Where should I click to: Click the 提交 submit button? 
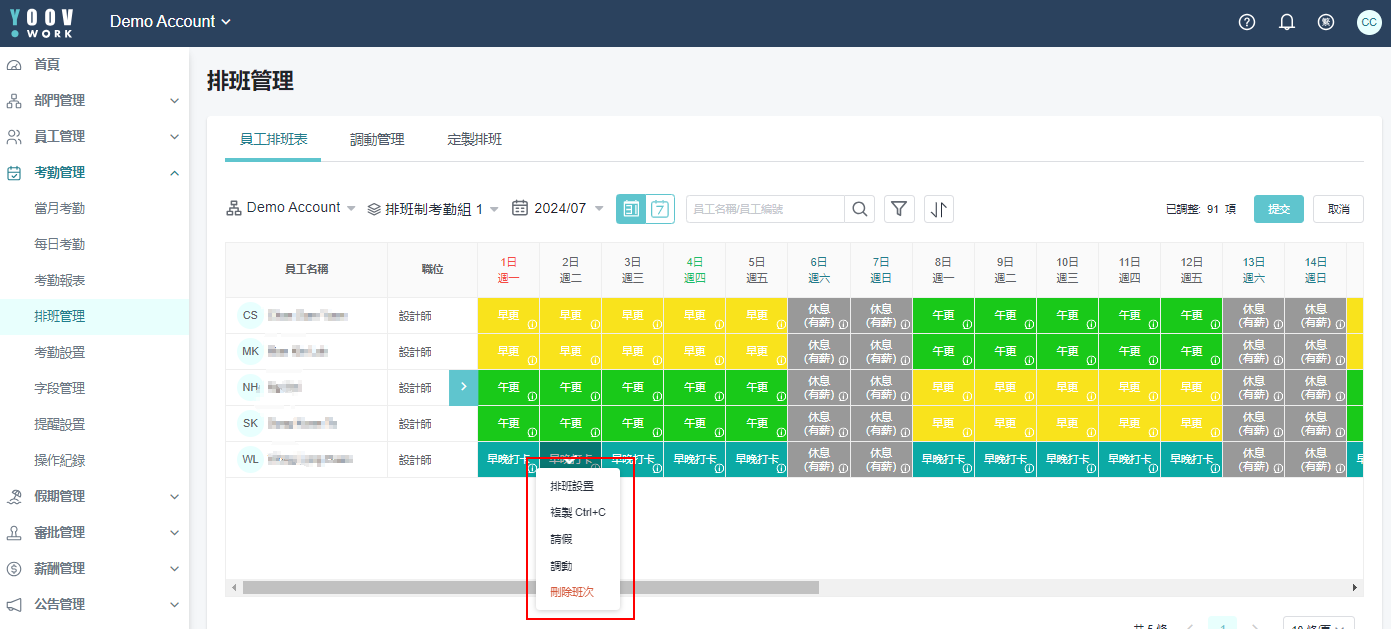click(x=1278, y=209)
